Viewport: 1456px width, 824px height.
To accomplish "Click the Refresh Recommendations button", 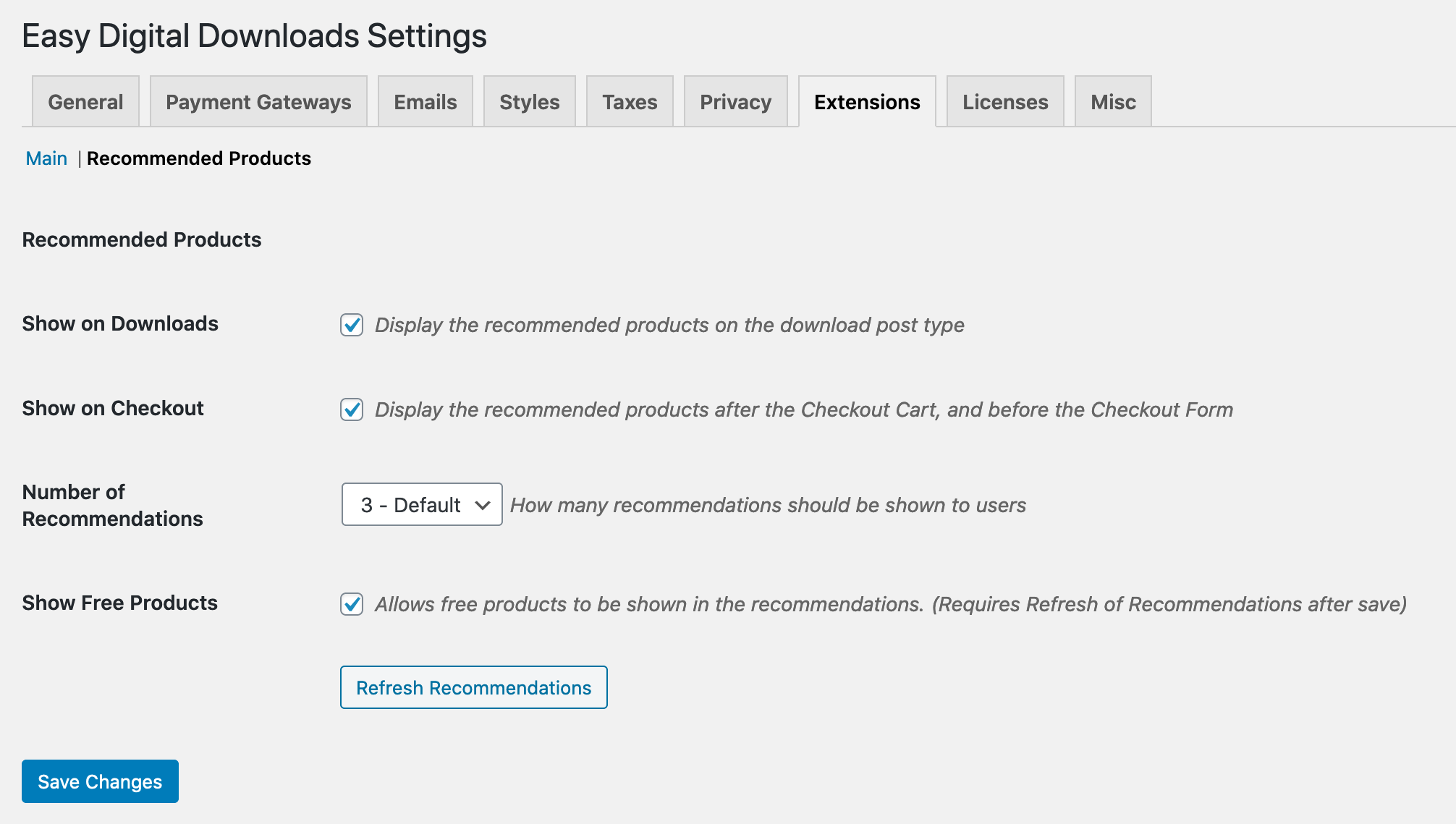I will 473,687.
